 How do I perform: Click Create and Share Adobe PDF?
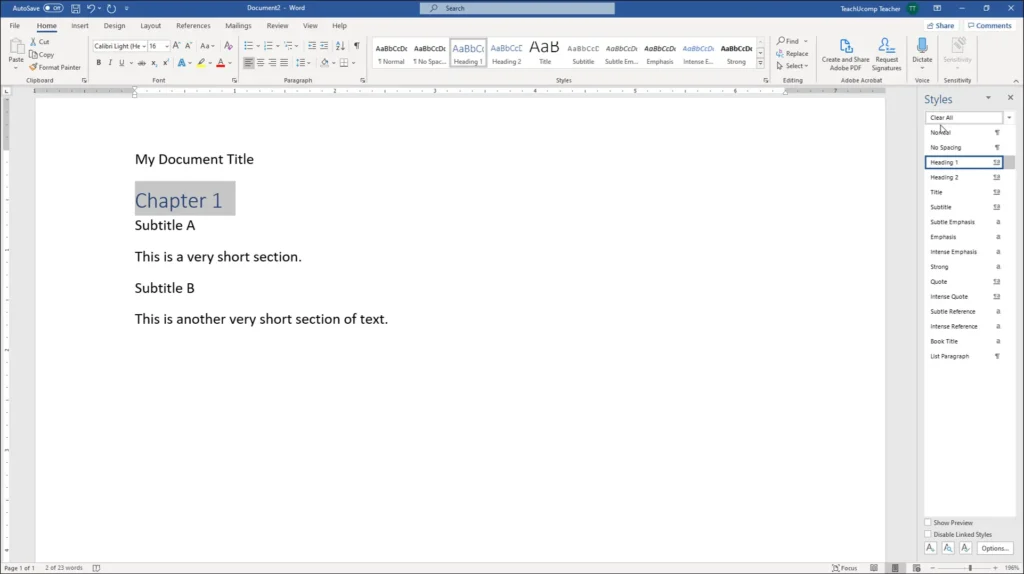click(x=846, y=54)
